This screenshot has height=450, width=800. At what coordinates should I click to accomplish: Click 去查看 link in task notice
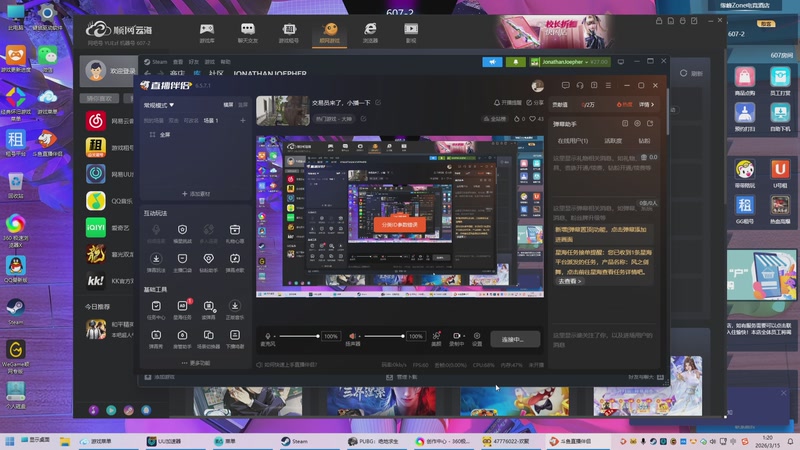tap(569, 281)
